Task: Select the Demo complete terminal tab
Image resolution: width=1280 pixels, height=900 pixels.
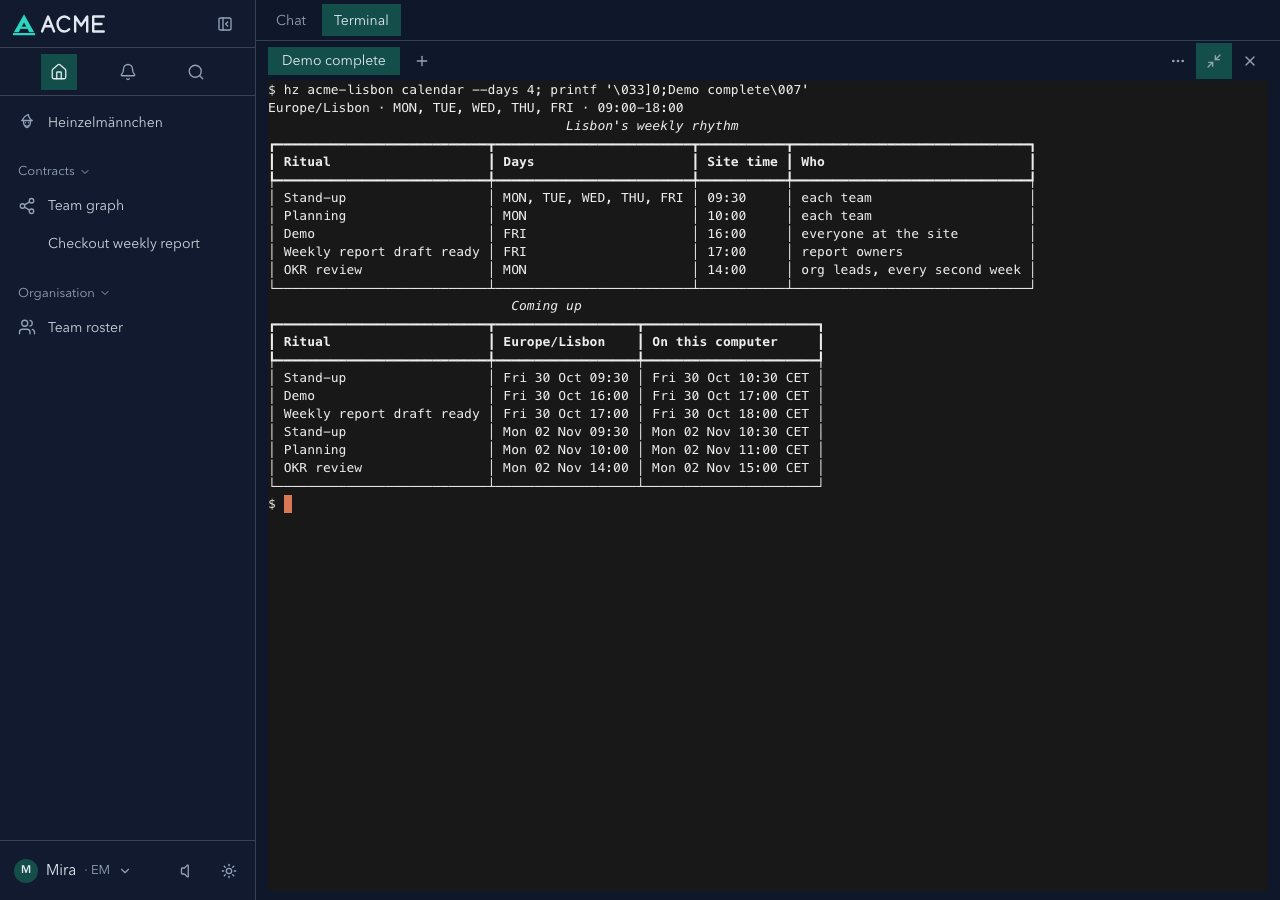Action: [334, 61]
